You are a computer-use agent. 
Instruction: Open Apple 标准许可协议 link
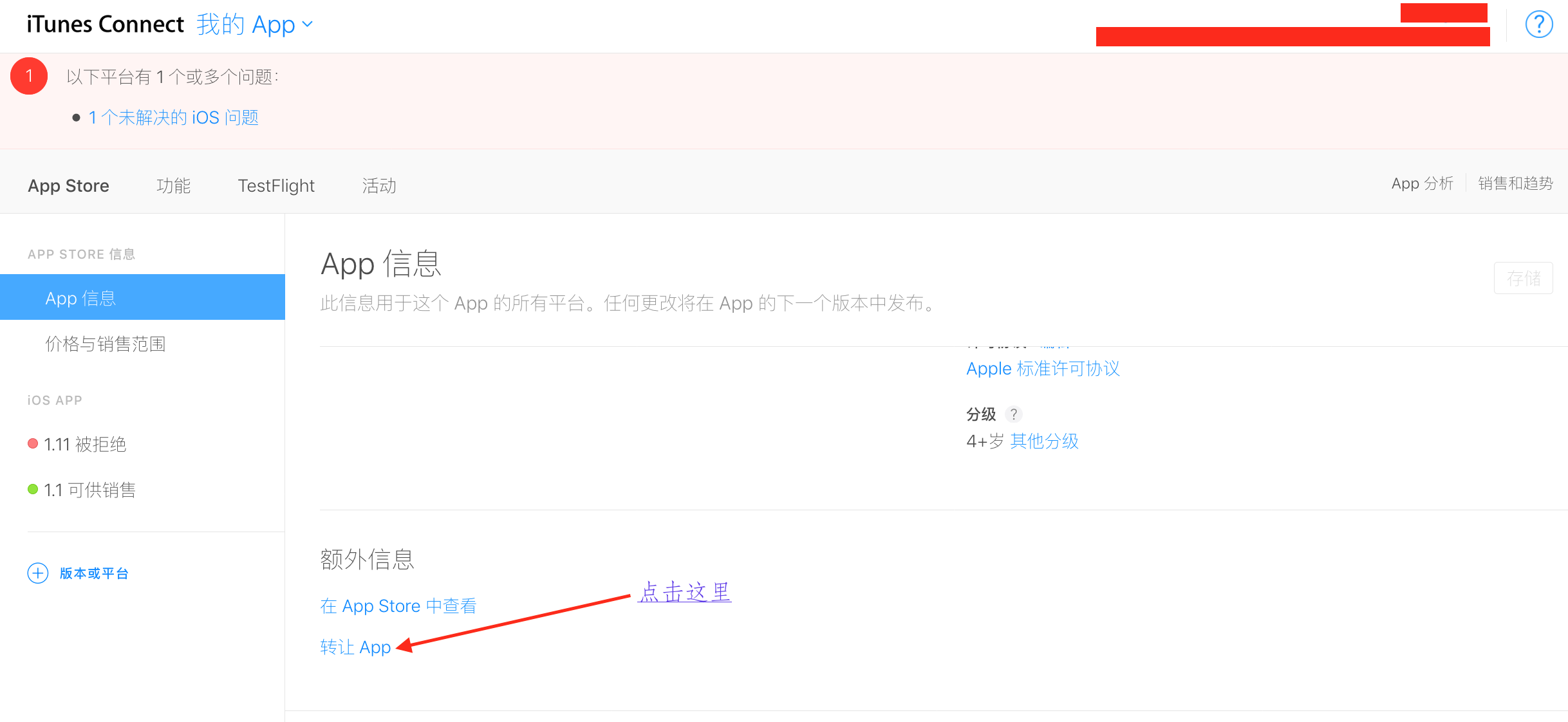tap(1043, 368)
